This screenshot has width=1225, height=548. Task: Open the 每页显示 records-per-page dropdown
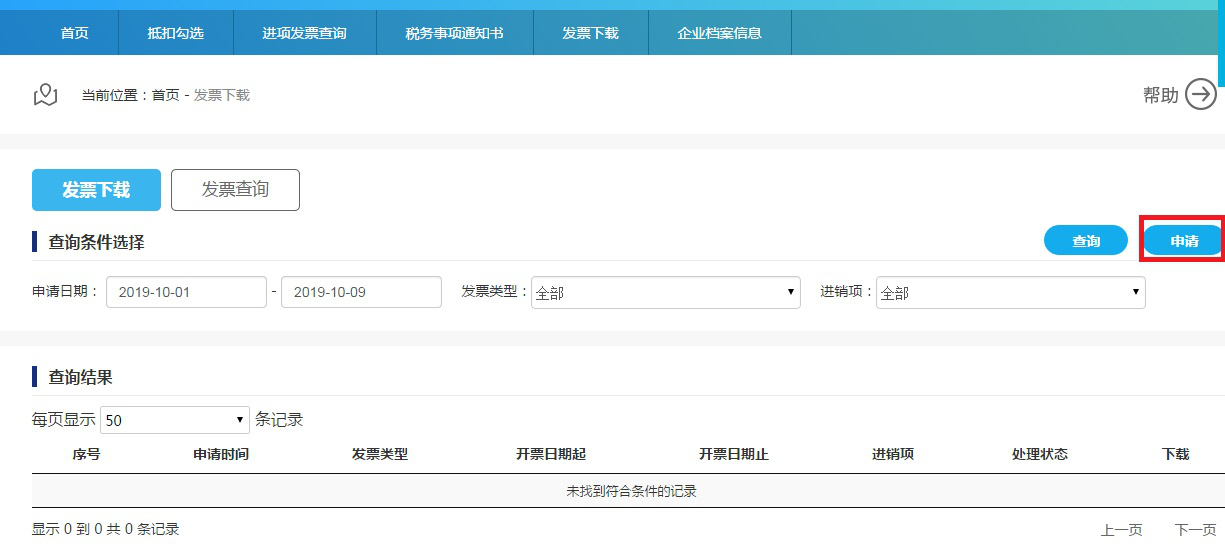(x=175, y=420)
